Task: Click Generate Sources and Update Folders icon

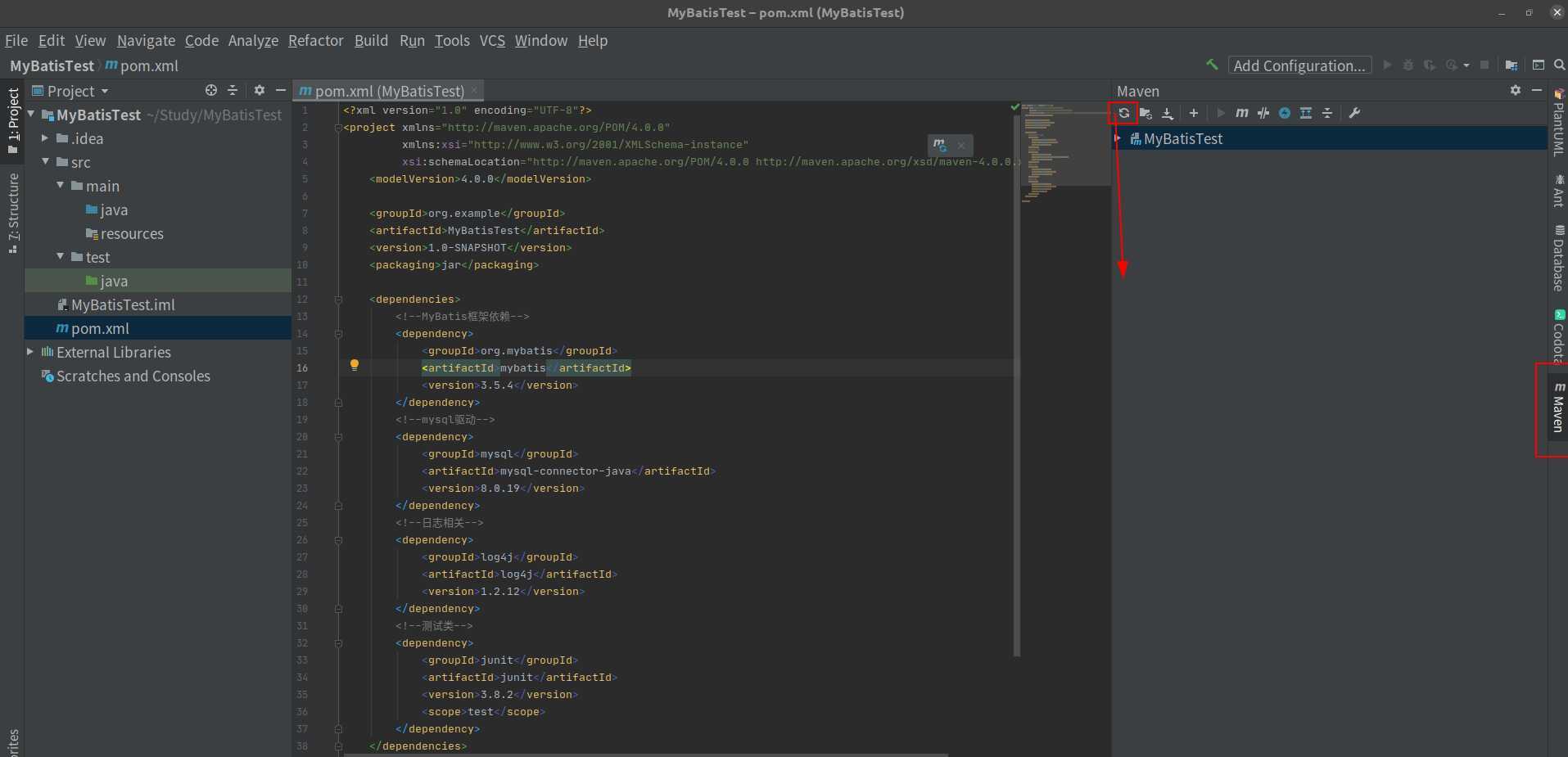Action: (1145, 113)
